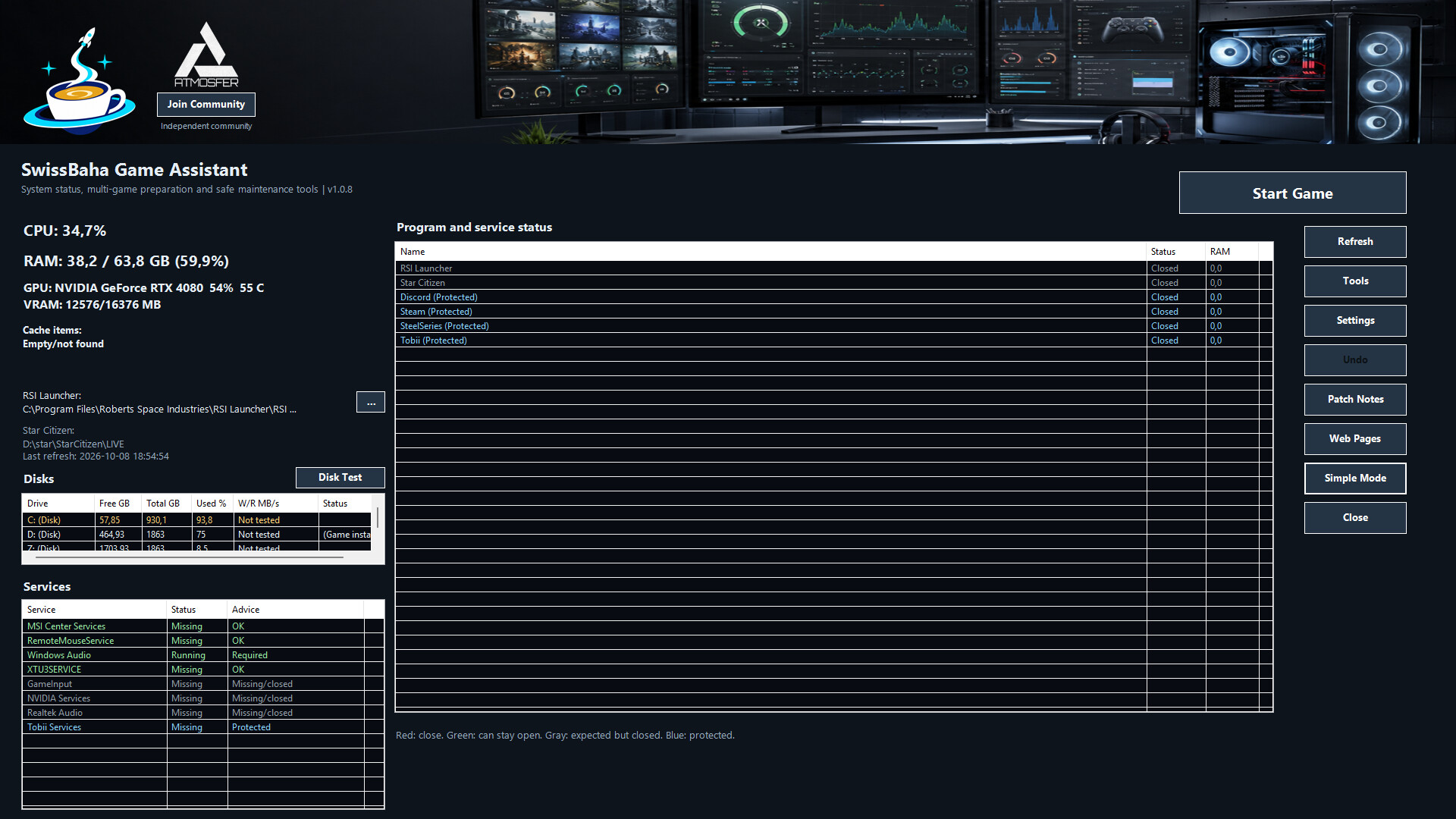
Task: Sort disks by Drive column header
Action: [58, 504]
